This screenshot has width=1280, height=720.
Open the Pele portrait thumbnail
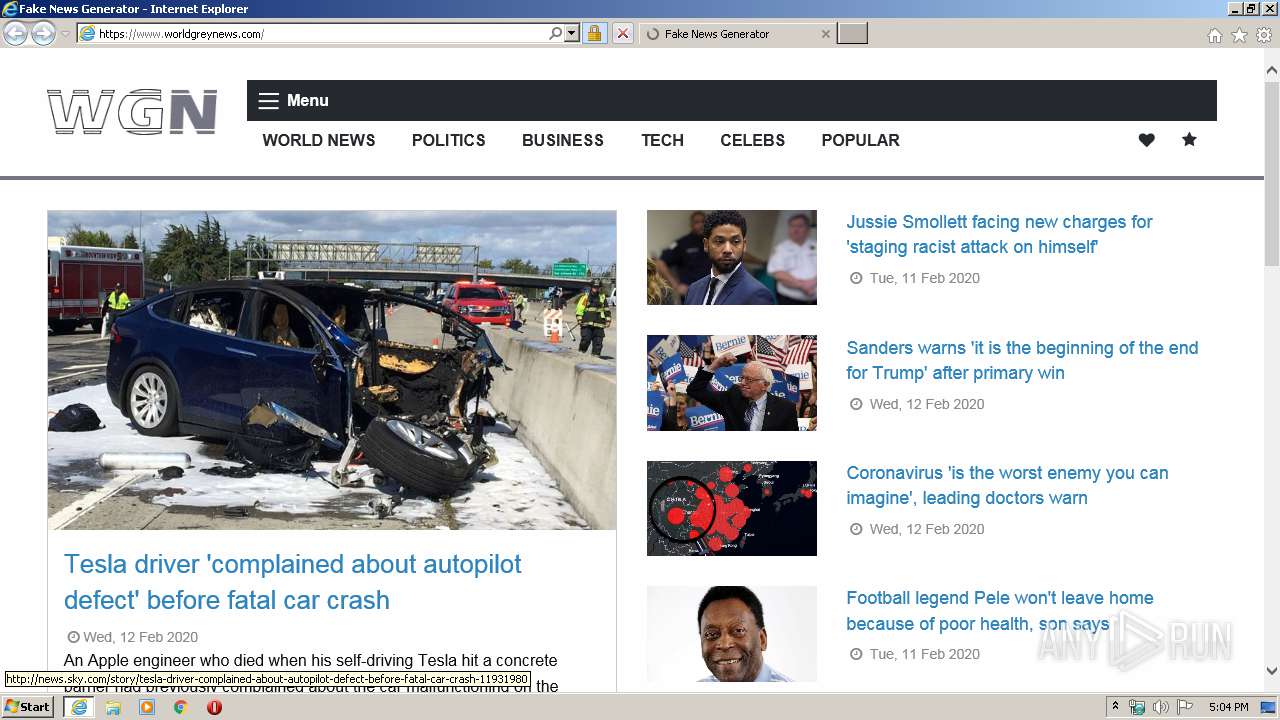pos(732,633)
